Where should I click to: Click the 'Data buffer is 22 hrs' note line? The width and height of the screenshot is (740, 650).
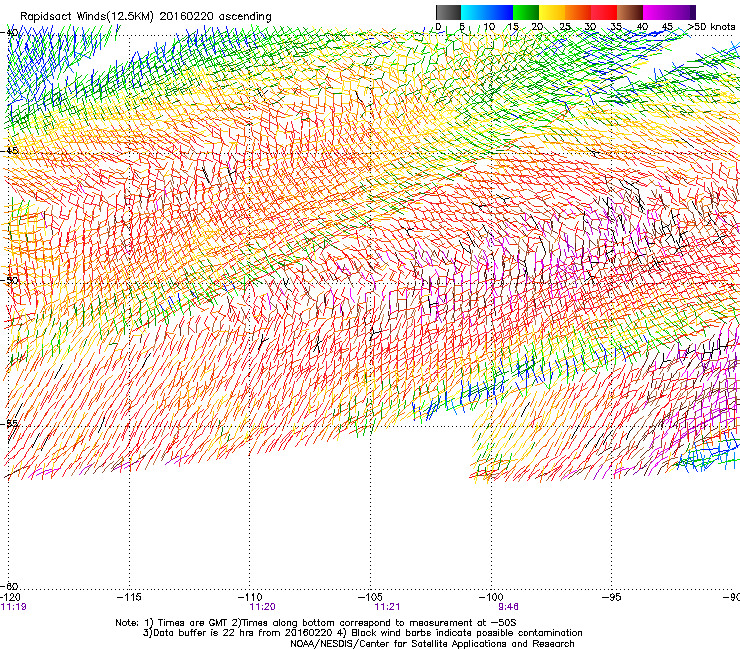point(362,633)
